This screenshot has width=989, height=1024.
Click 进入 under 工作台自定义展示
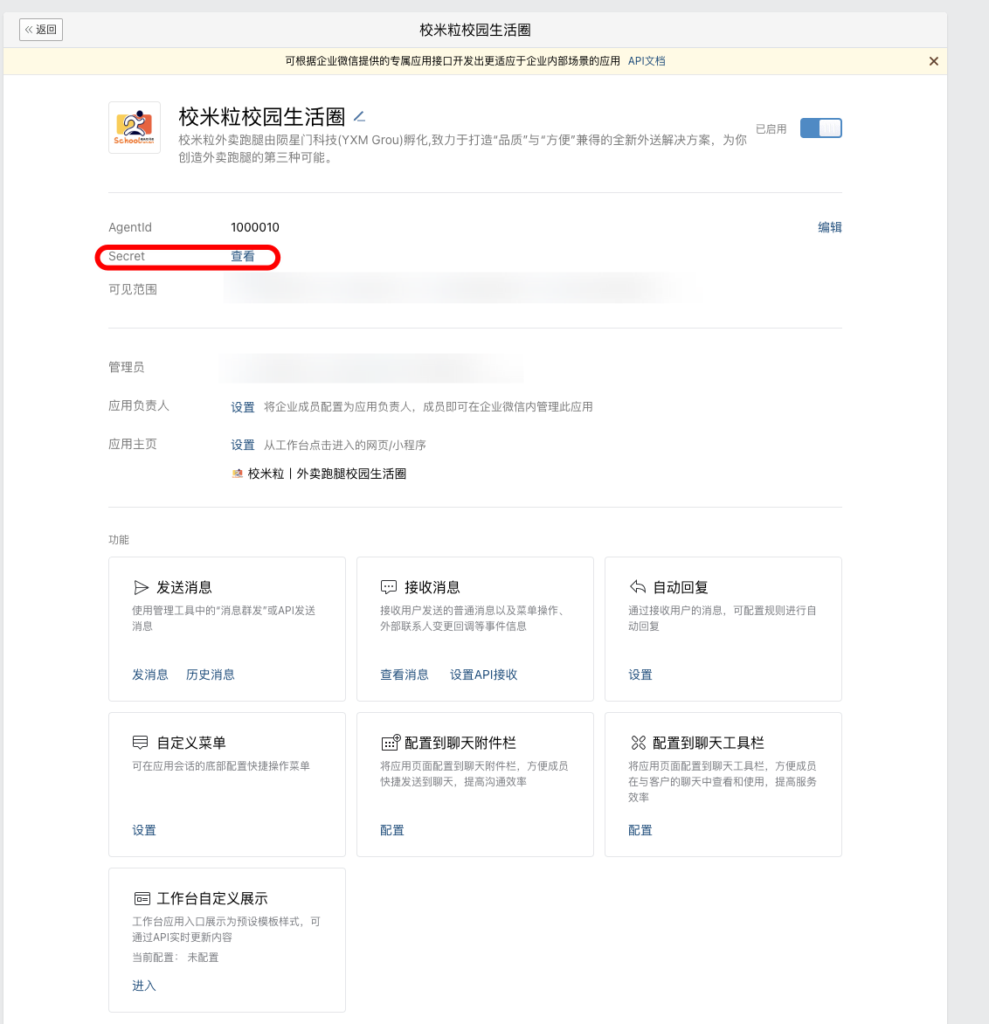[144, 986]
